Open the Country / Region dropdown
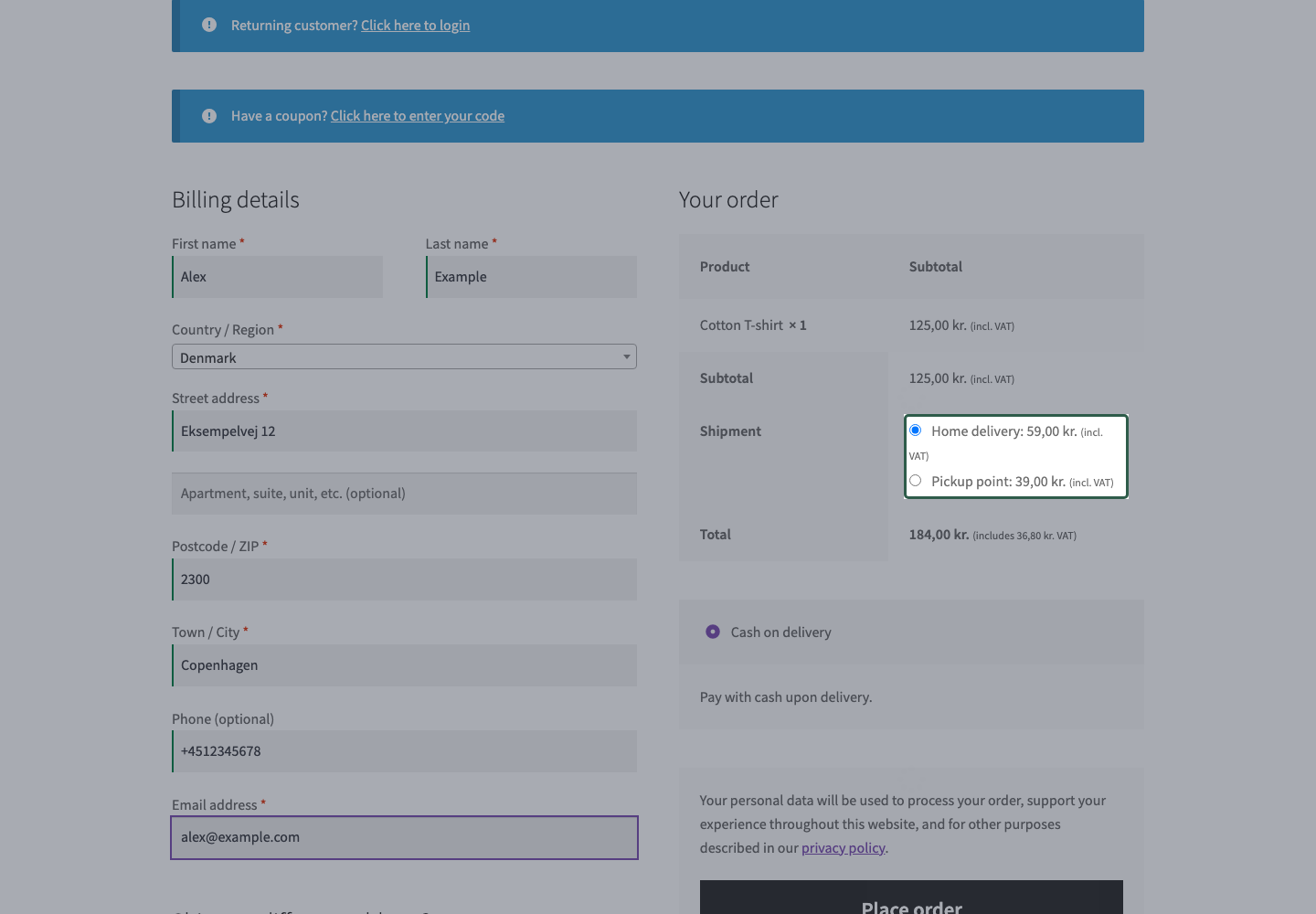Image resolution: width=1316 pixels, height=914 pixels. pos(404,356)
